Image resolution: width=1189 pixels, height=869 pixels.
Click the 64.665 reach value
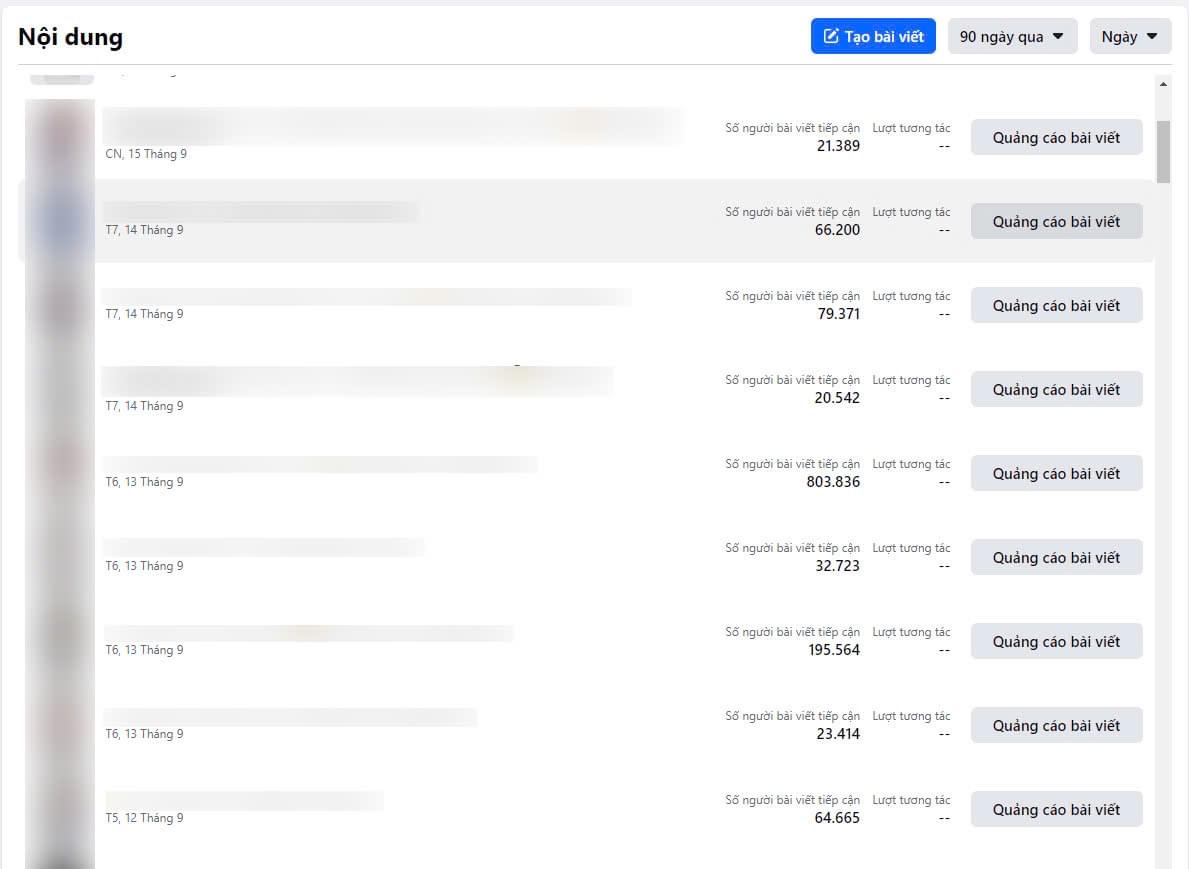(x=837, y=818)
